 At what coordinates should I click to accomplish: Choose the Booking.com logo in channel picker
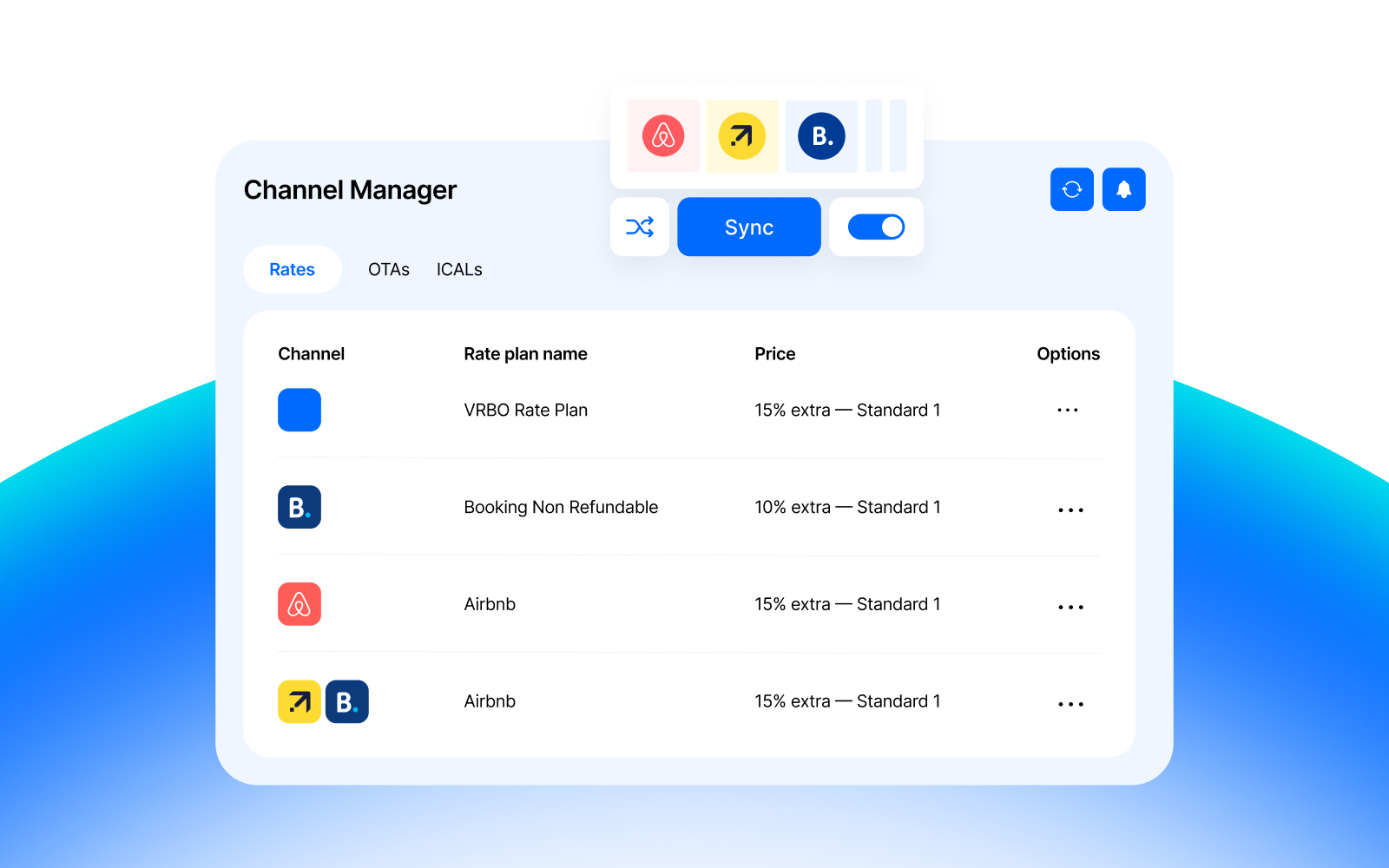click(821, 136)
